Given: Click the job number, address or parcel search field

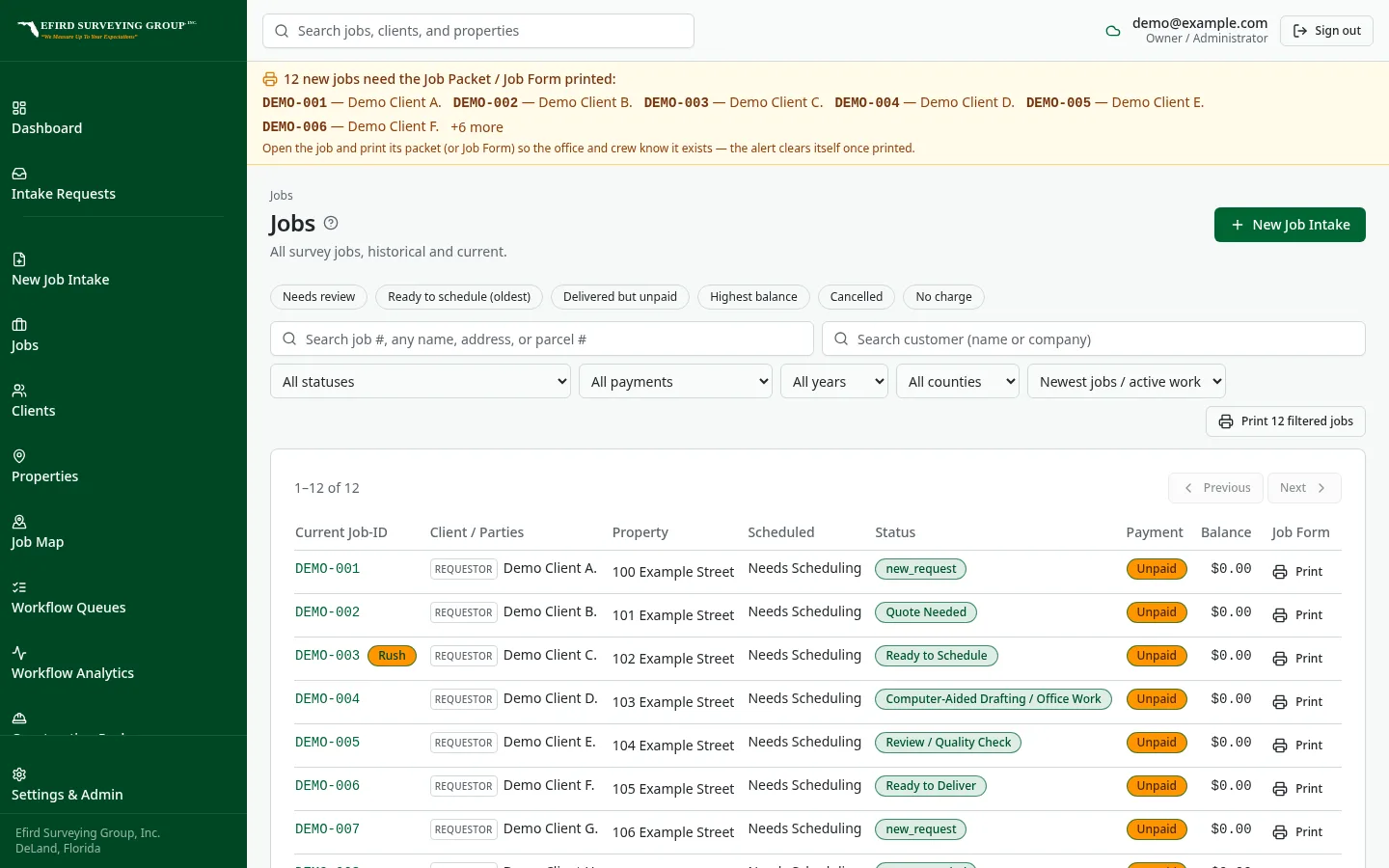Looking at the screenshot, I should pyautogui.click(x=542, y=339).
